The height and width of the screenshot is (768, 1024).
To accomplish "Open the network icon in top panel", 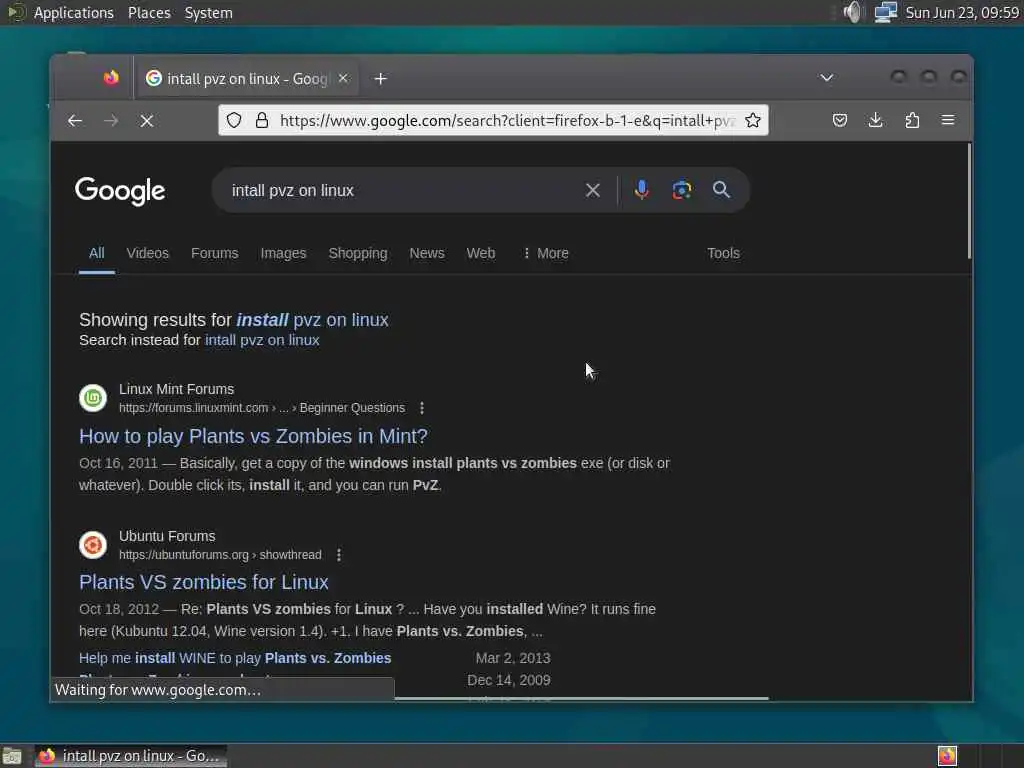I will coord(886,12).
